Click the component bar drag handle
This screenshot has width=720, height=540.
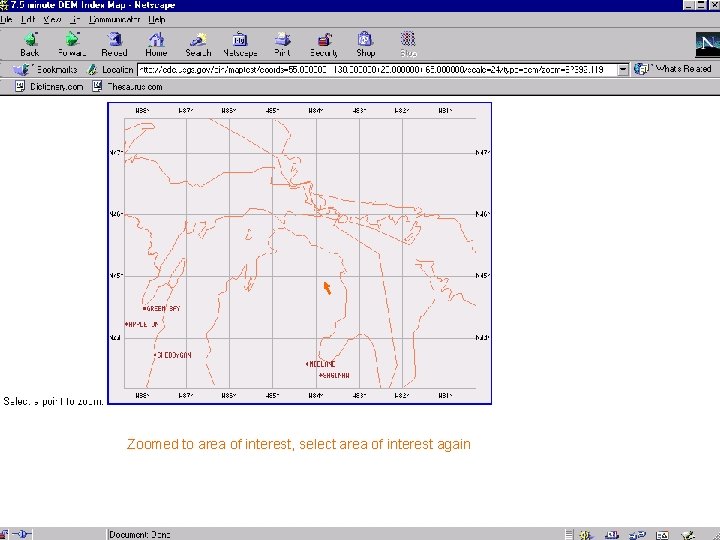click(x=569, y=535)
